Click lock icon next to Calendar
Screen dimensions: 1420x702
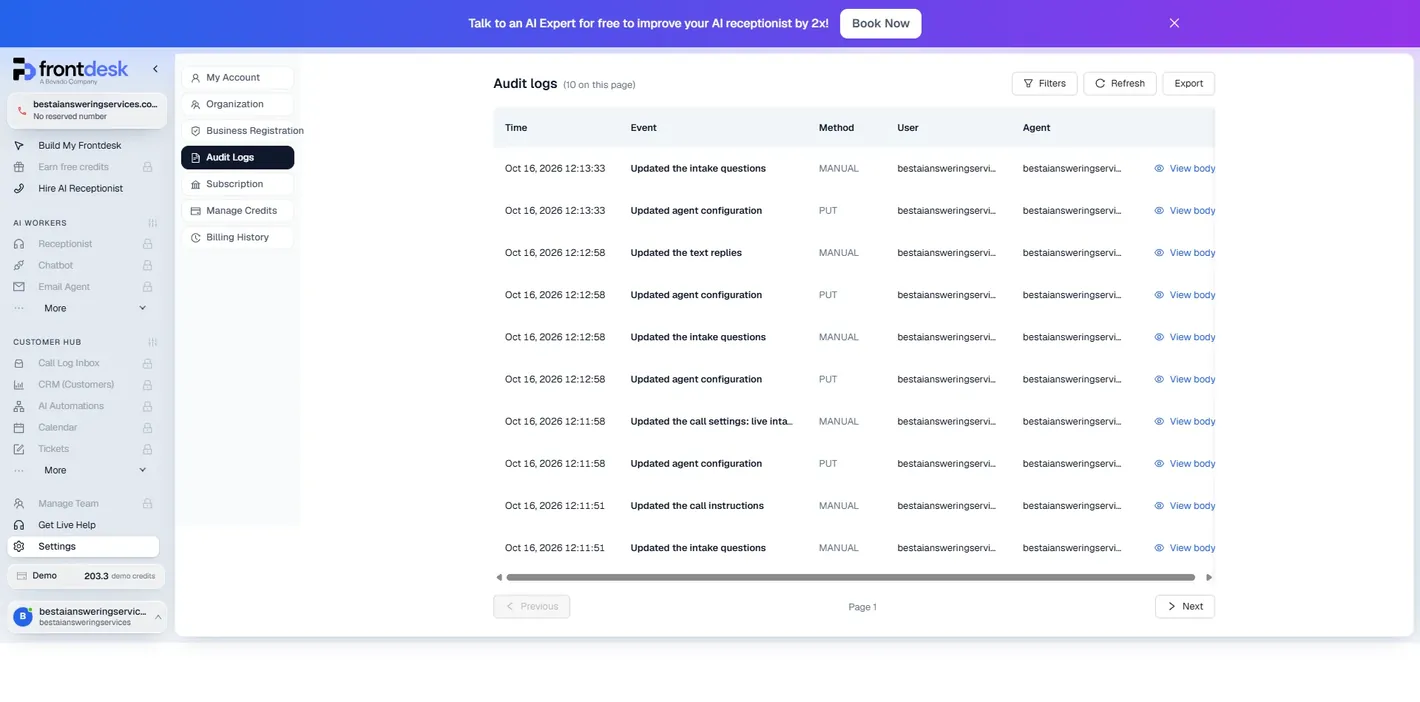click(148, 428)
